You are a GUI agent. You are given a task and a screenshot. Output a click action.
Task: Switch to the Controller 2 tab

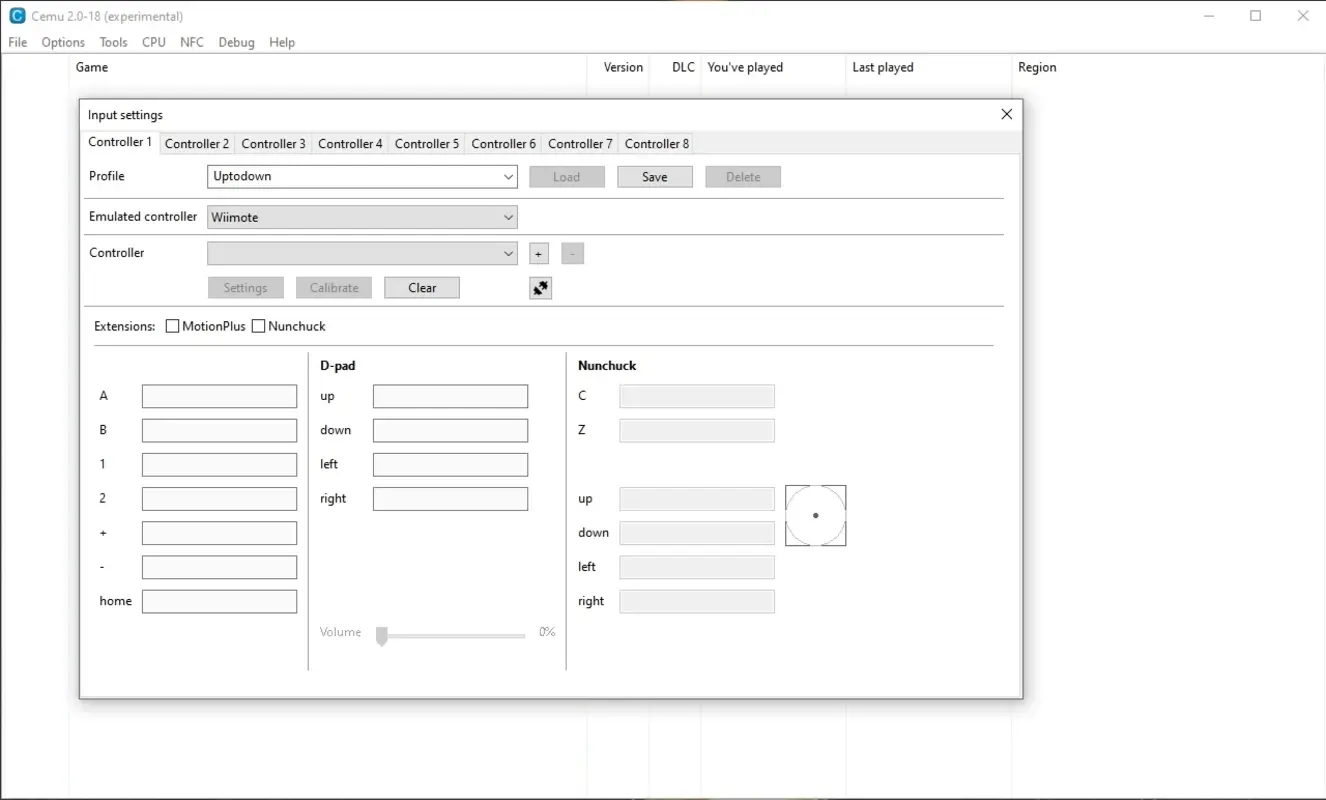coord(197,144)
